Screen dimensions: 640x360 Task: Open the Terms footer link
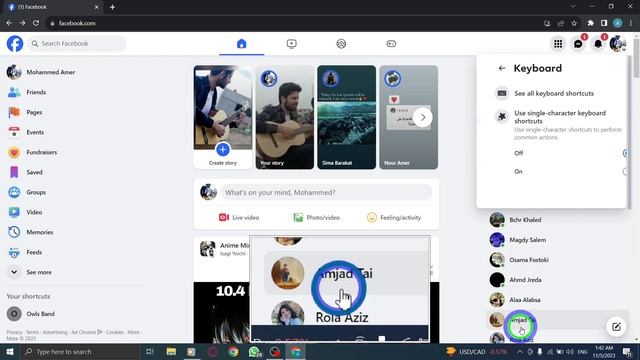(32, 332)
